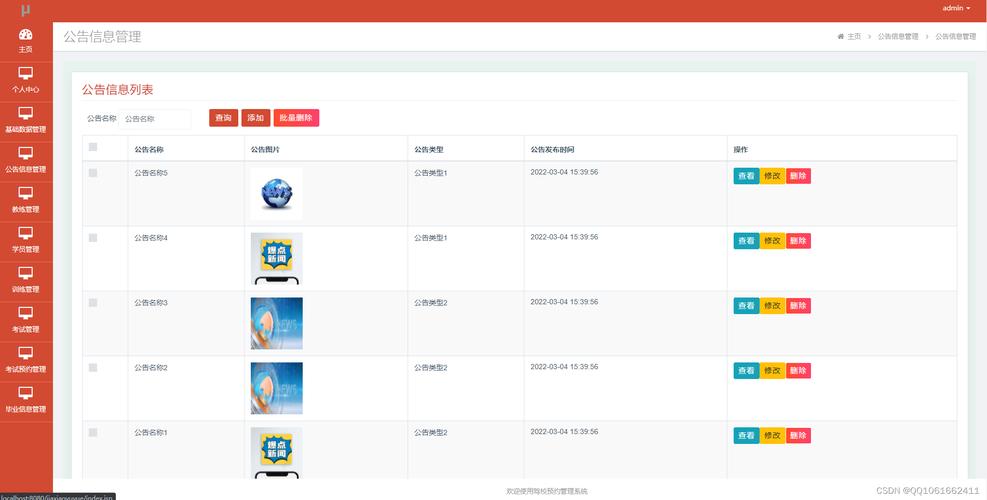Open the admin user dropdown
Screen dimensions: 987x500
click(956, 8)
